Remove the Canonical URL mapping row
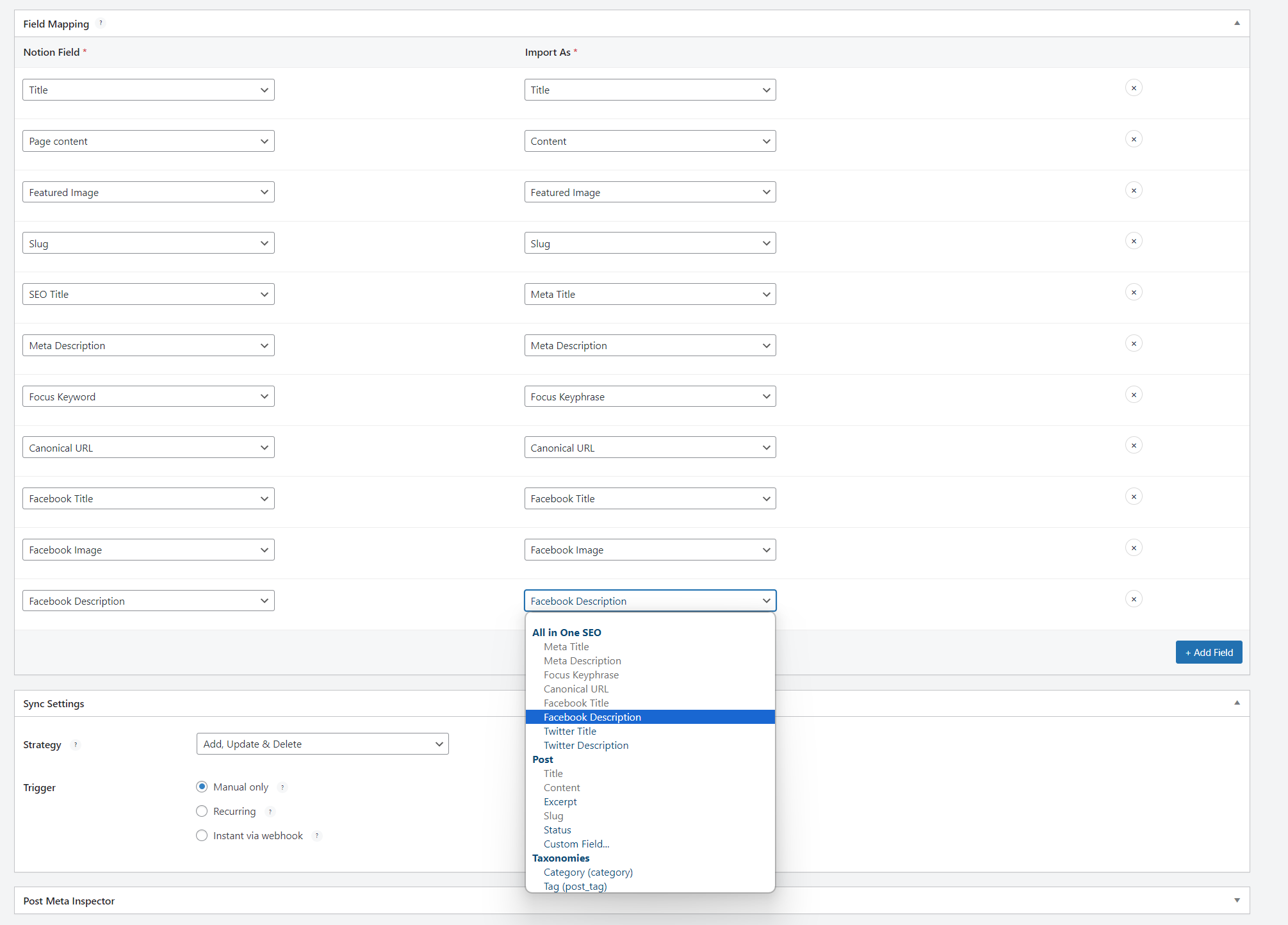The height and width of the screenshot is (925, 1288). 1134,445
